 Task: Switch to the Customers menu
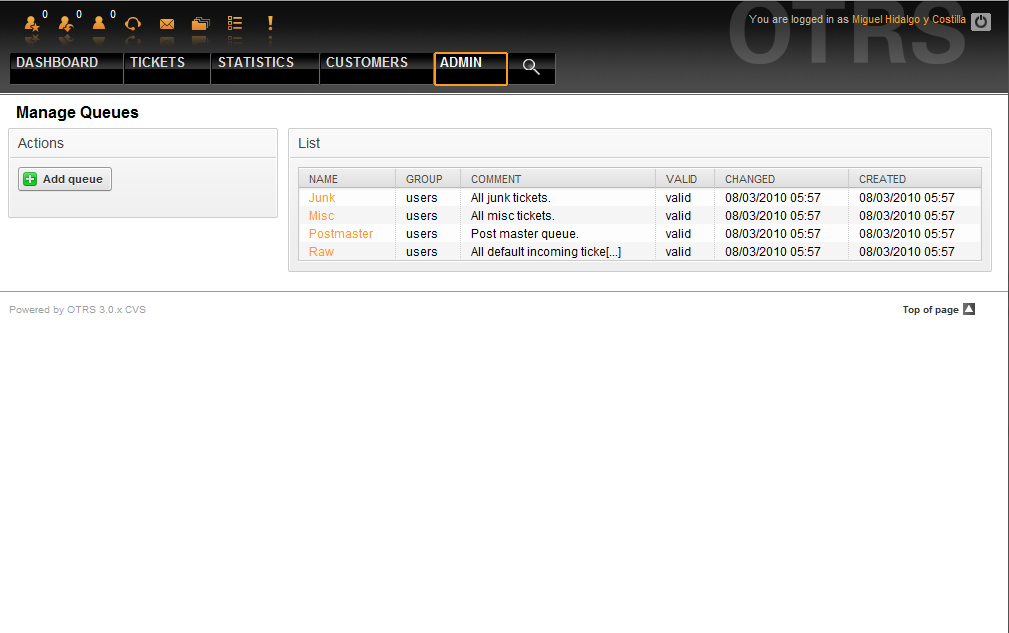click(x=367, y=63)
